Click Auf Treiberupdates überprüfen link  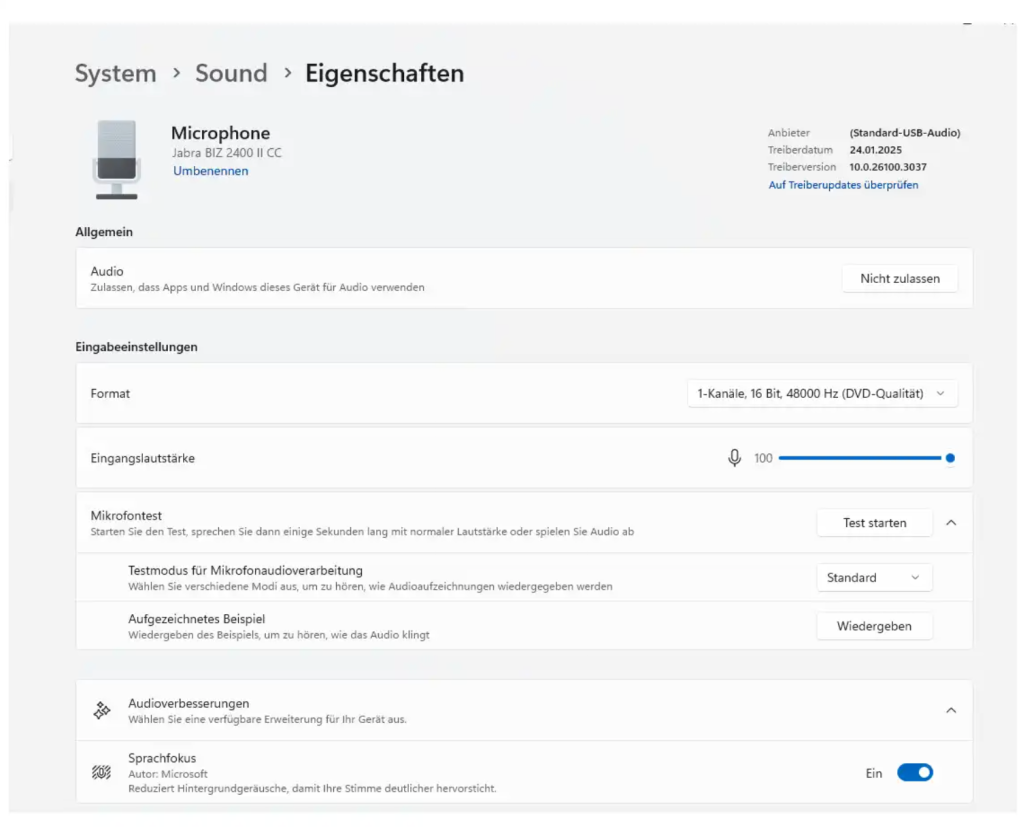click(843, 184)
